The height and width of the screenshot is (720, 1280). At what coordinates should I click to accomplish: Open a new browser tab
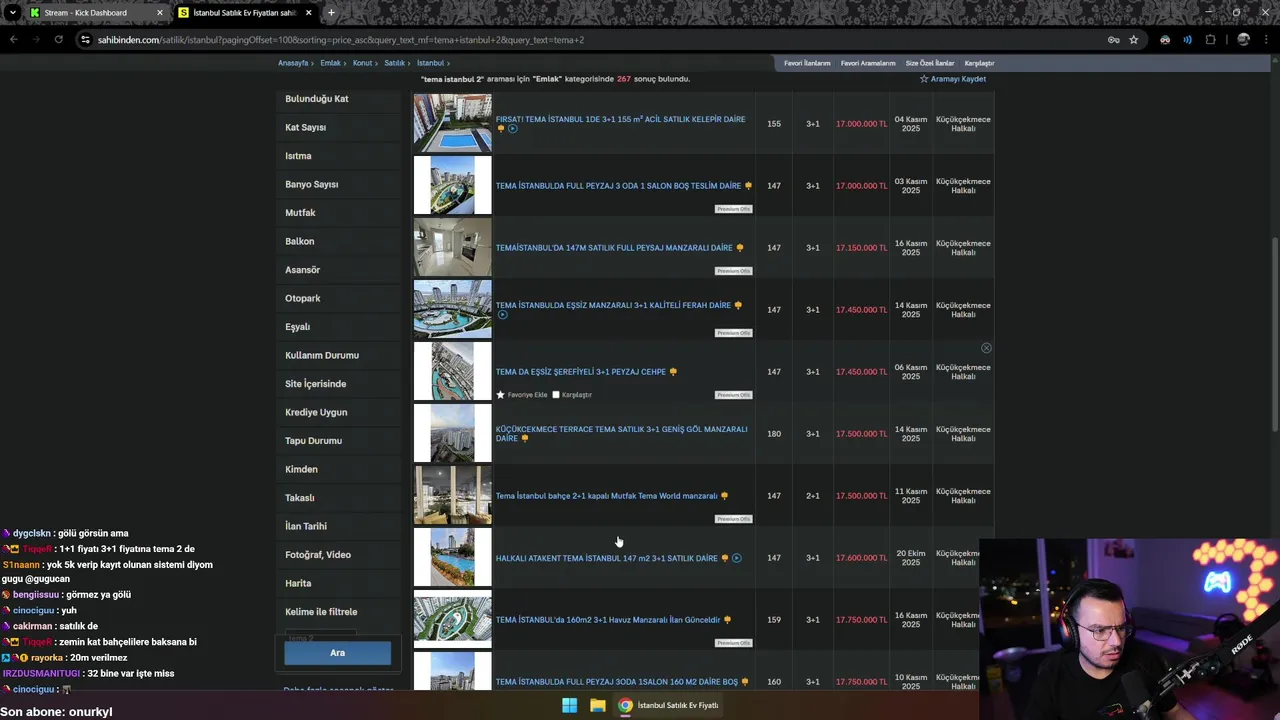click(x=331, y=13)
